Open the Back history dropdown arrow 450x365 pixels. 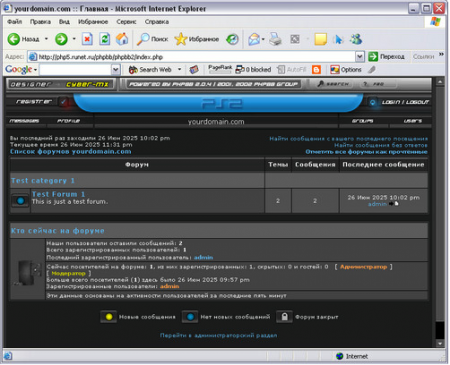pos(46,39)
